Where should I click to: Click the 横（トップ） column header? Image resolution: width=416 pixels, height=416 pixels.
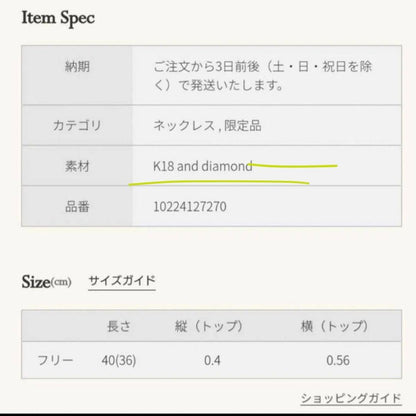(335, 326)
